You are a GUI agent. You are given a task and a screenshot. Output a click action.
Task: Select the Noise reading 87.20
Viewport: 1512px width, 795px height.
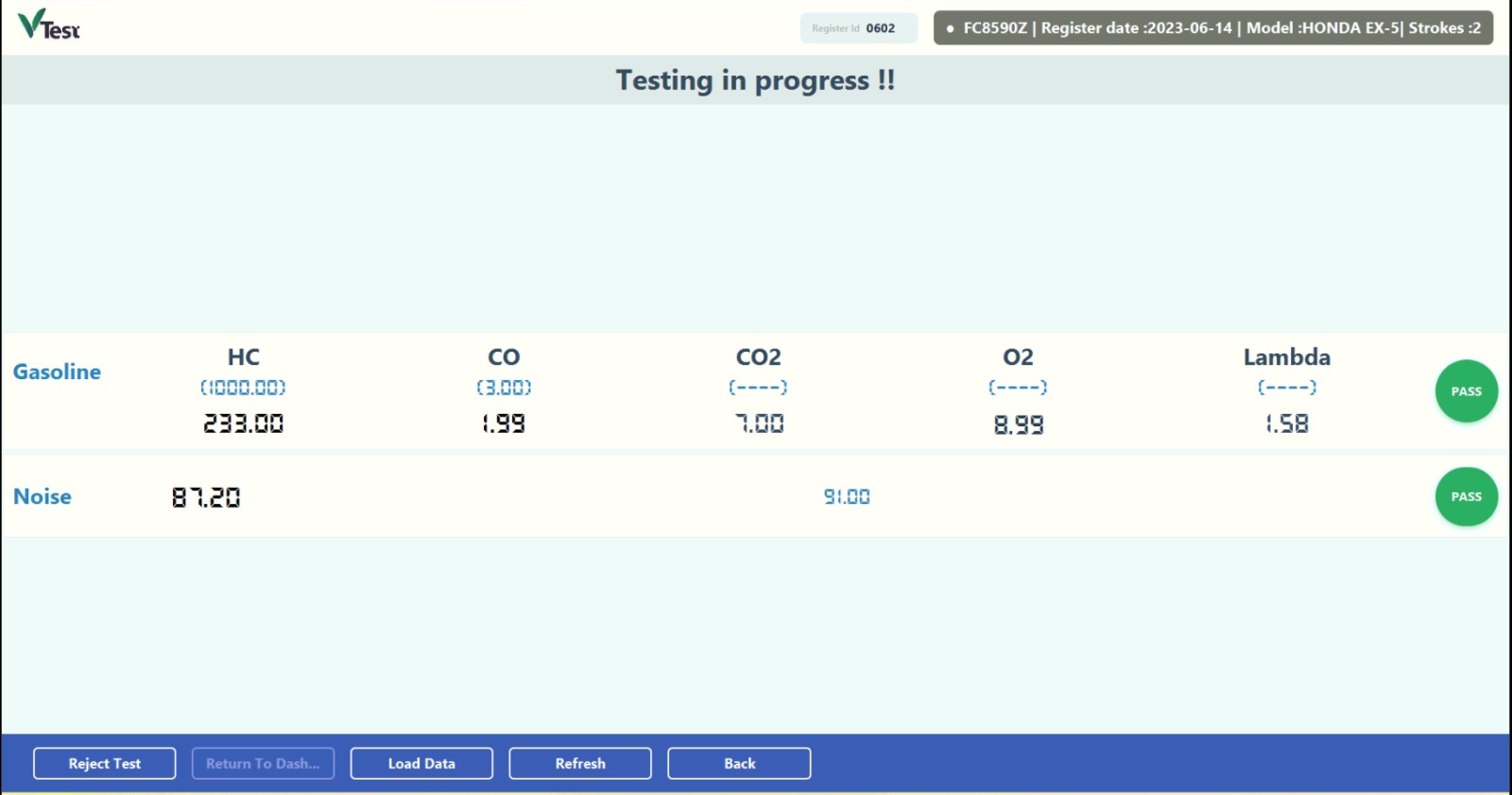pyautogui.click(x=206, y=497)
